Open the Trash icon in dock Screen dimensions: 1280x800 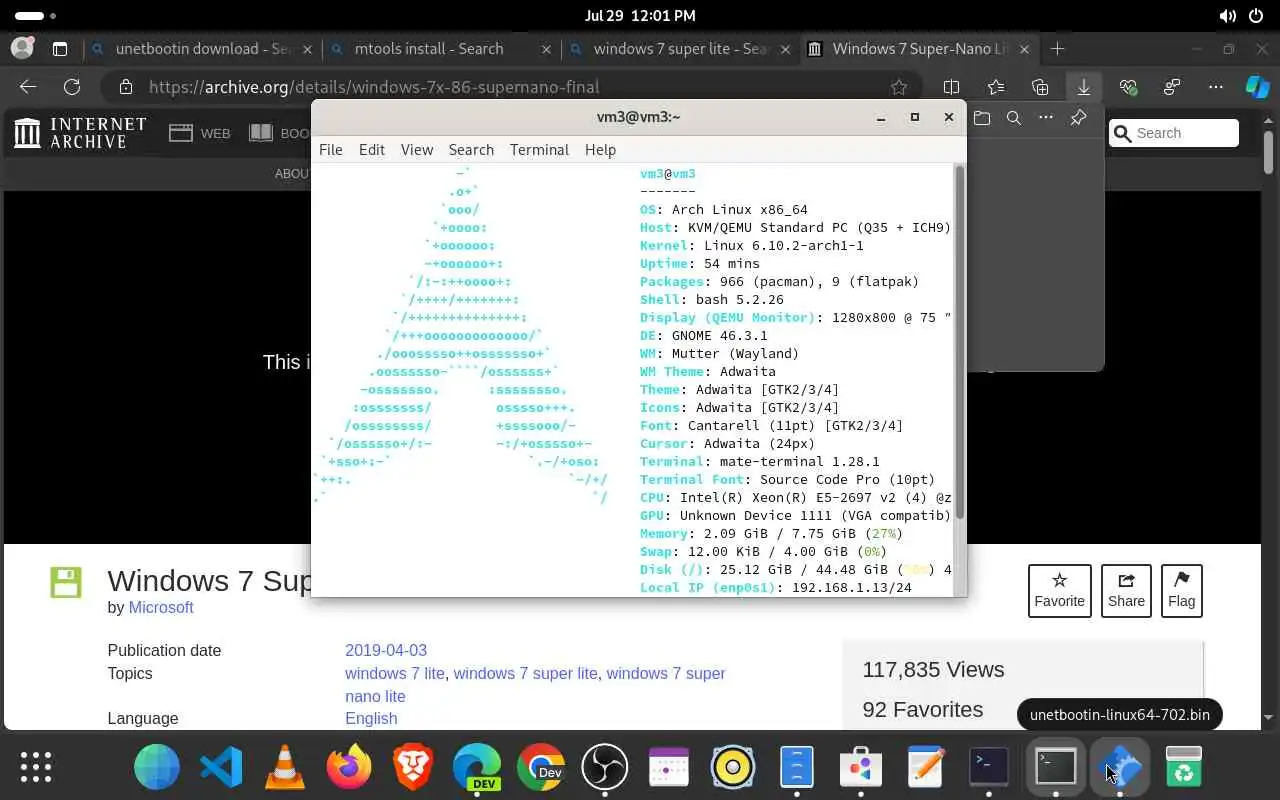click(1184, 767)
